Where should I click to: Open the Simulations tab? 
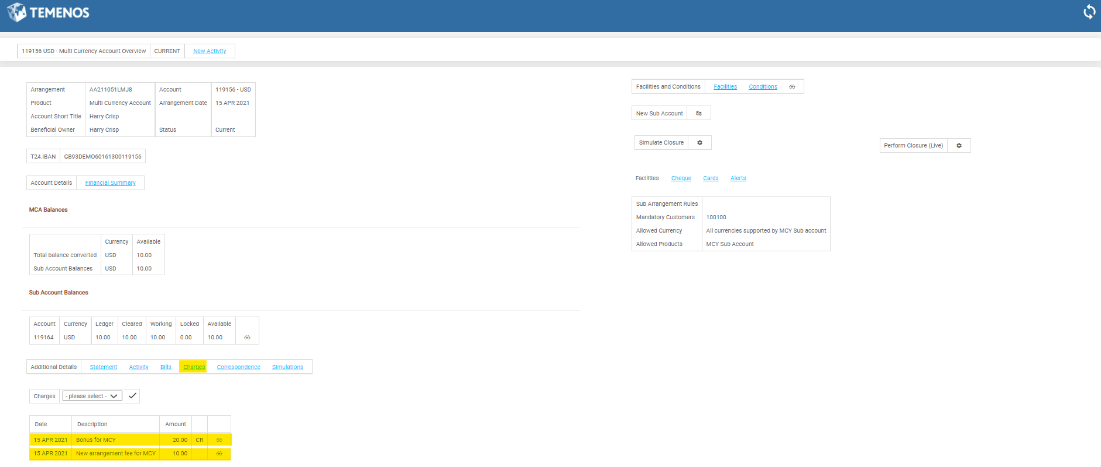(288, 367)
